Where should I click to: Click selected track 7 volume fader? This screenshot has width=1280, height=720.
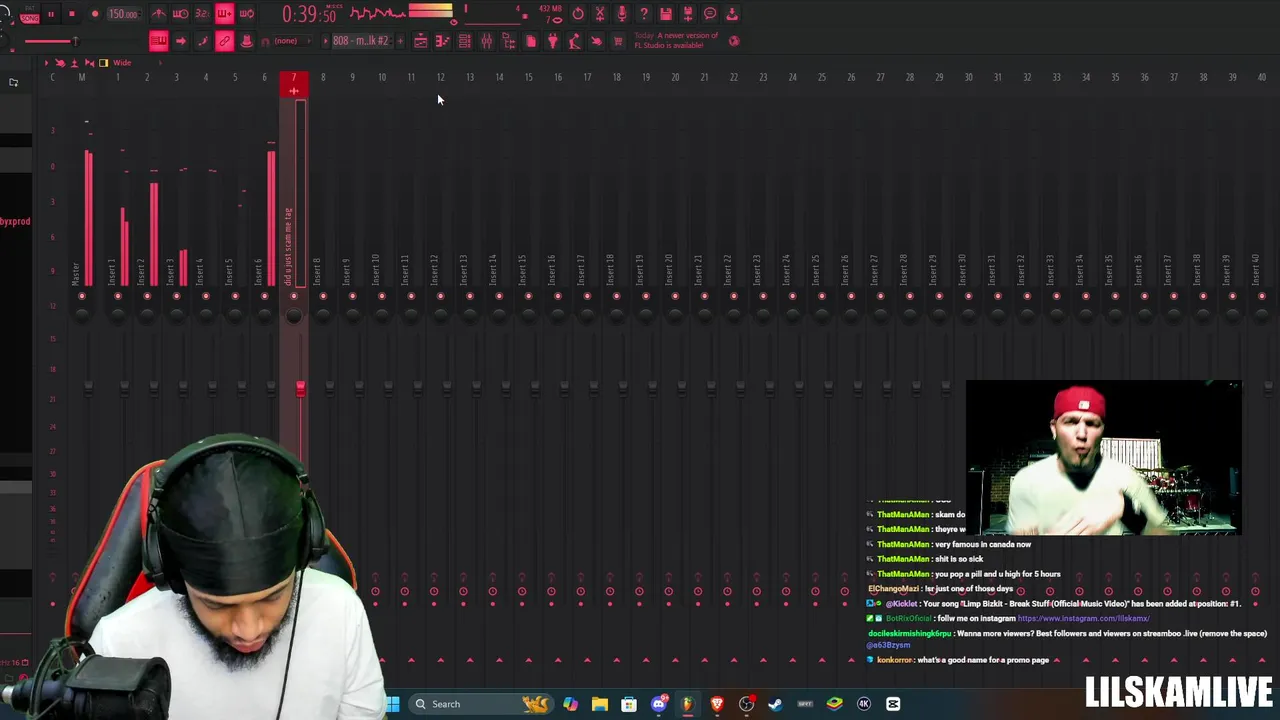[x=300, y=388]
